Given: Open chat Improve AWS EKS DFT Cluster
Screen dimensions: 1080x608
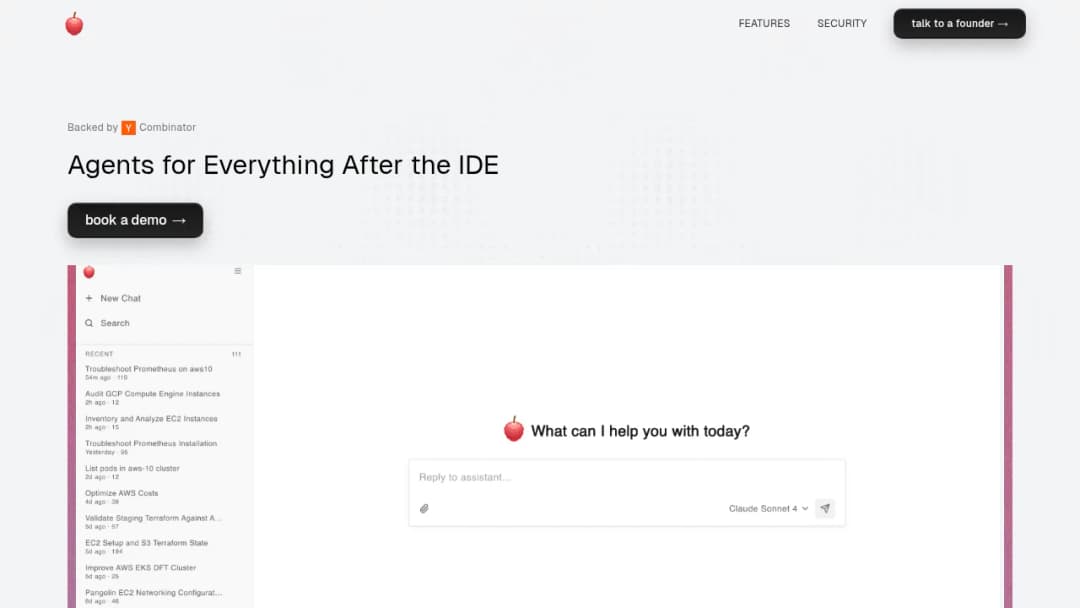Looking at the screenshot, I should click(141, 571).
